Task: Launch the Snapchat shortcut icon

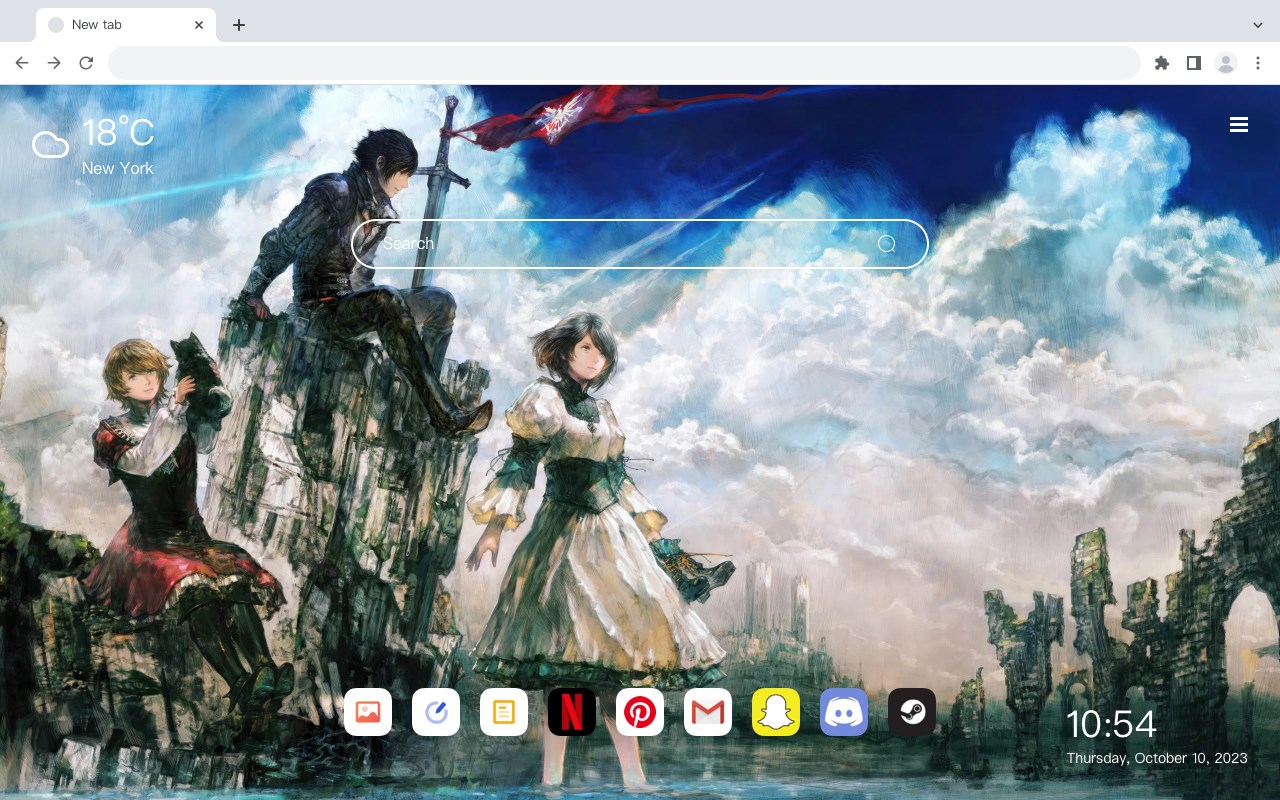Action: 776,712
